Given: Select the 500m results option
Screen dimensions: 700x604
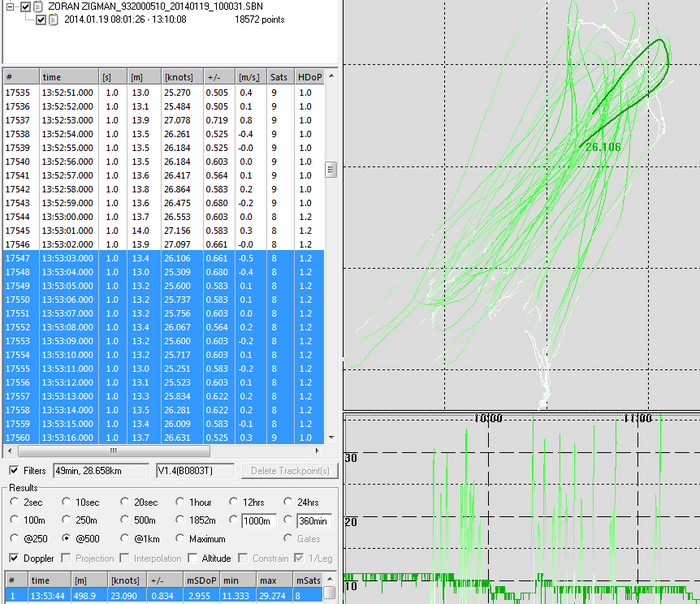Looking at the screenshot, I should point(125,520).
